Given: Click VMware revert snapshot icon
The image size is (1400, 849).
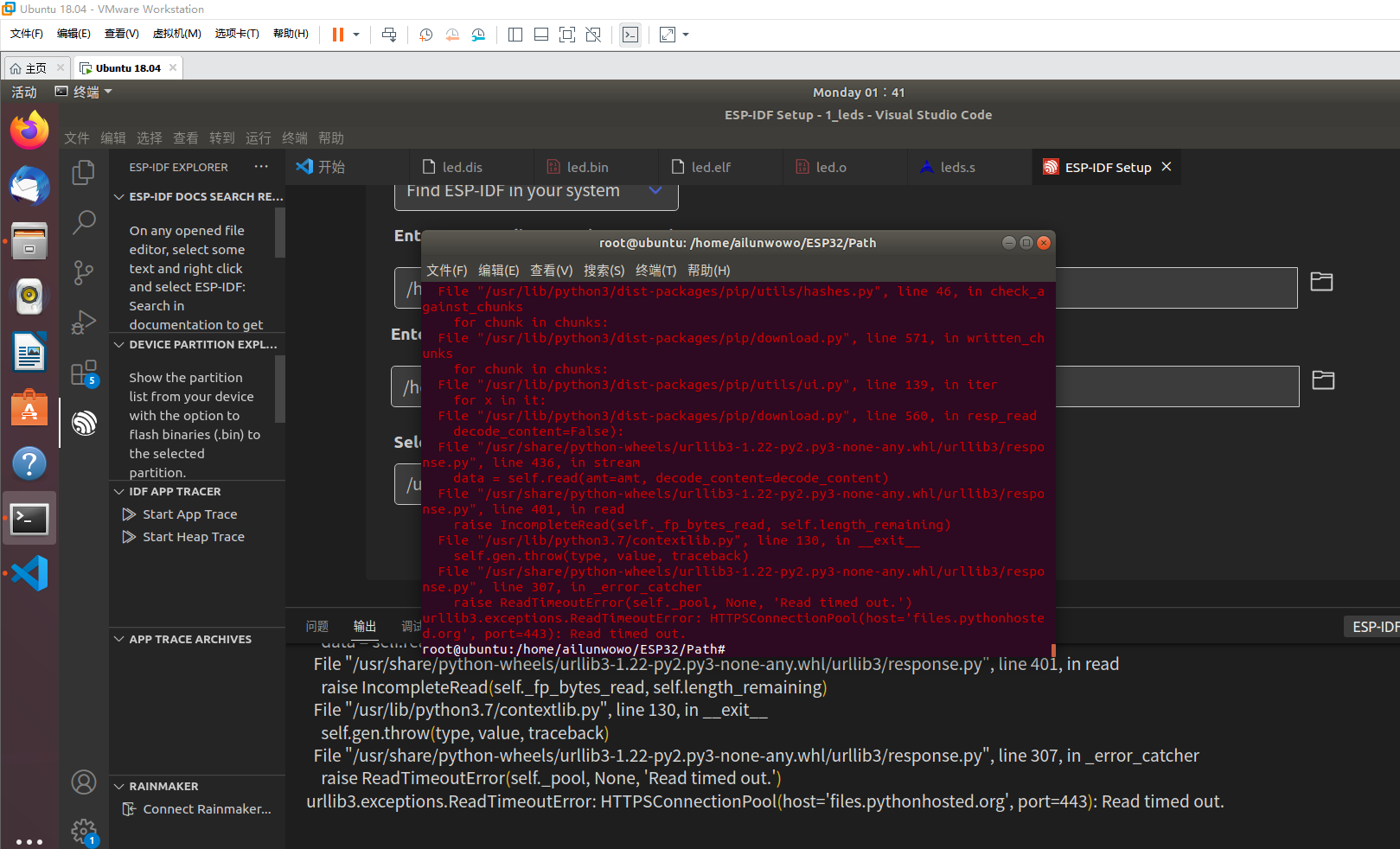Looking at the screenshot, I should point(452,35).
